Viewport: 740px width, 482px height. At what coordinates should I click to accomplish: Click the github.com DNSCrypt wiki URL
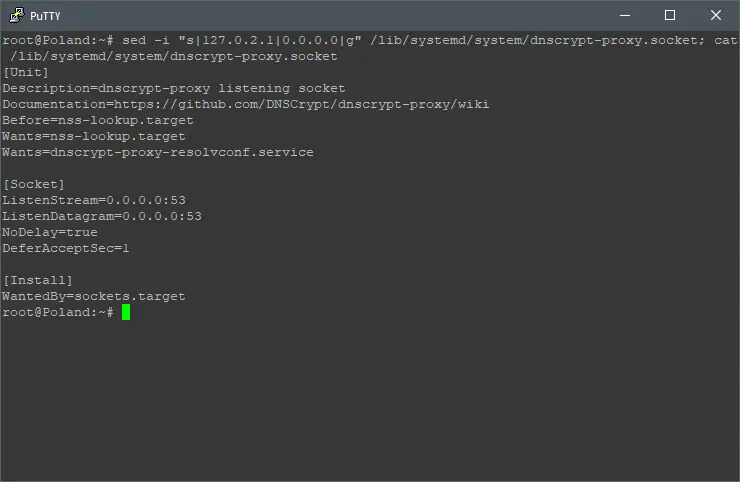301,104
